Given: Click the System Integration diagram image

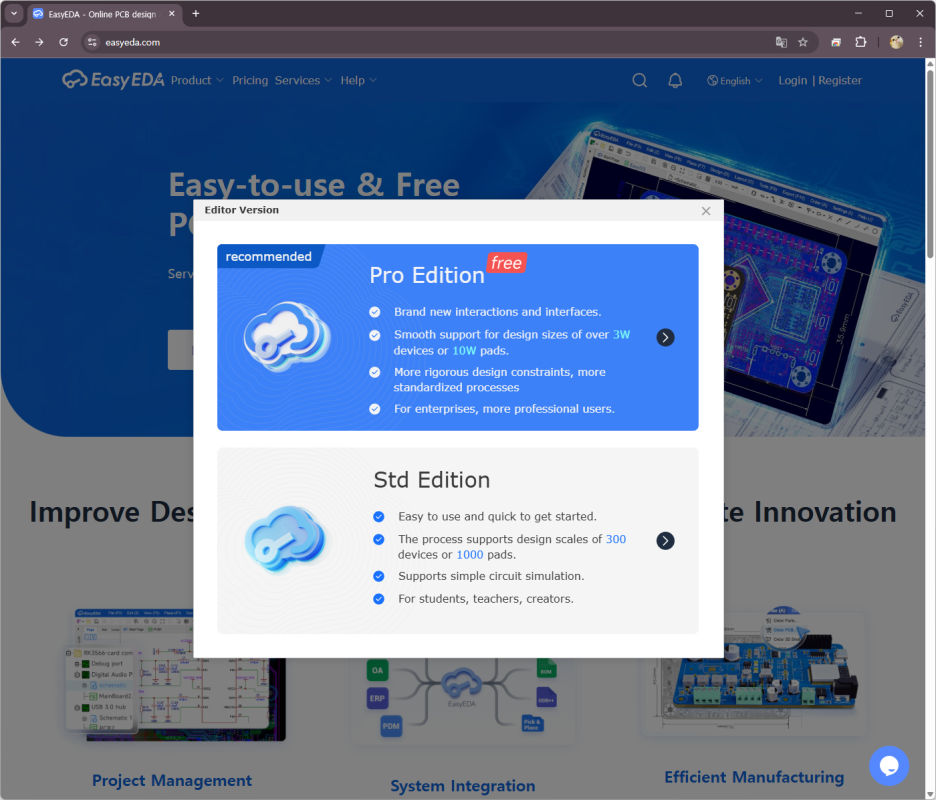Looking at the screenshot, I should 462,699.
